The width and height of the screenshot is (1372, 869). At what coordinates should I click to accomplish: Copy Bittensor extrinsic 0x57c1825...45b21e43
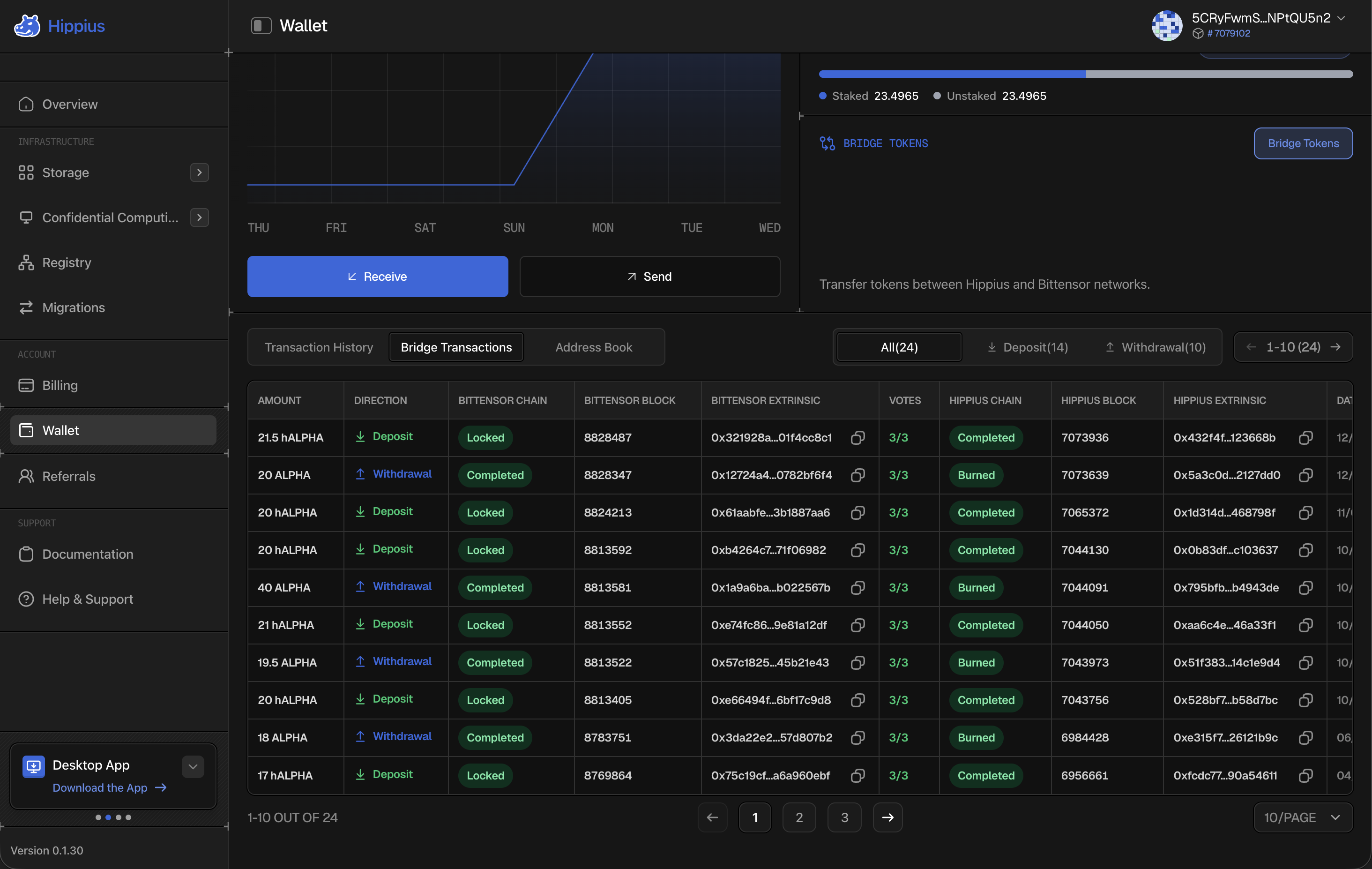(857, 663)
